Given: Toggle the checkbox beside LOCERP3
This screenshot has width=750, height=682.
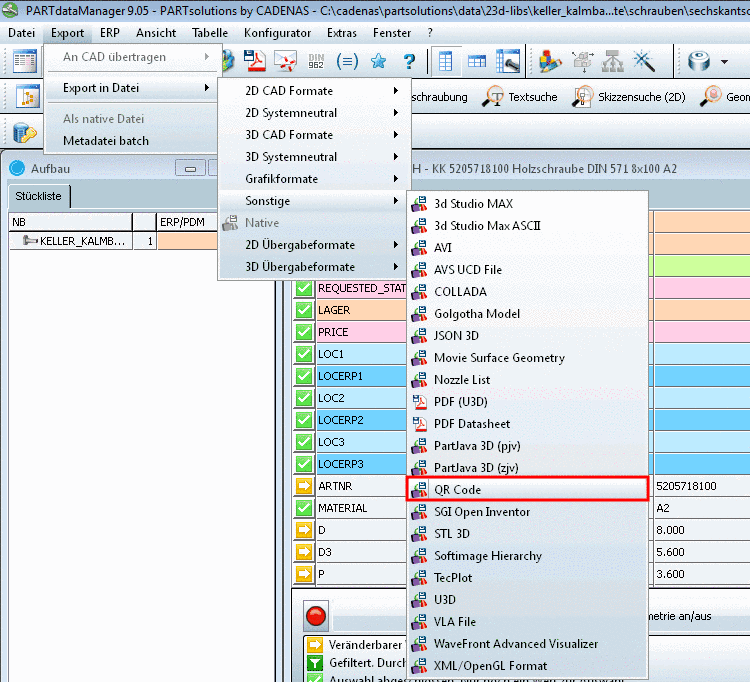Looking at the screenshot, I should click(304, 464).
